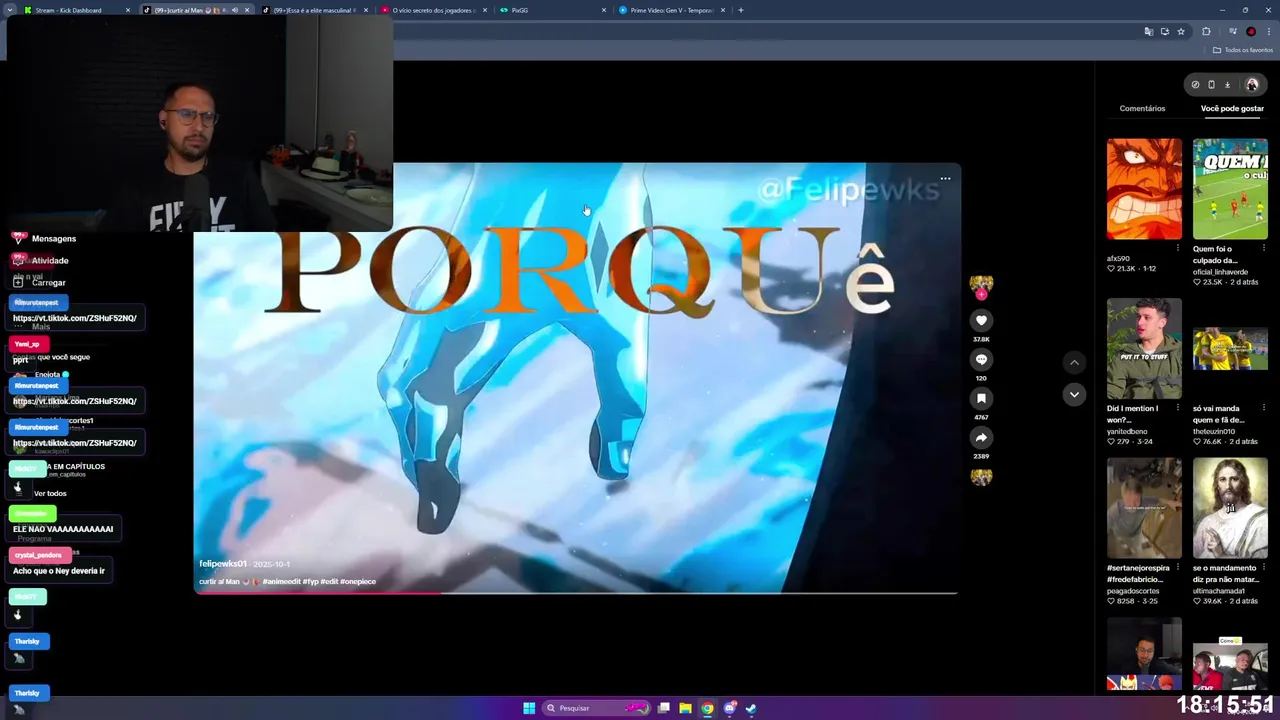Share the video with the arrow icon
Image resolution: width=1280 pixels, height=720 pixels.
pyautogui.click(x=981, y=437)
